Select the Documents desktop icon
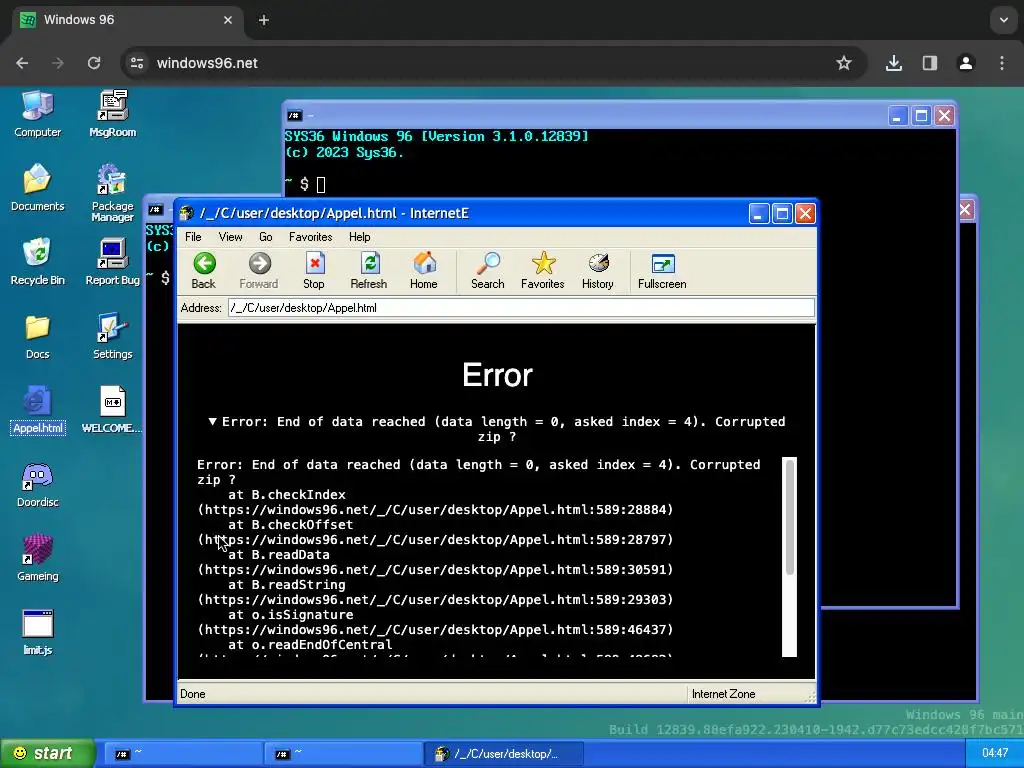 coord(37,188)
